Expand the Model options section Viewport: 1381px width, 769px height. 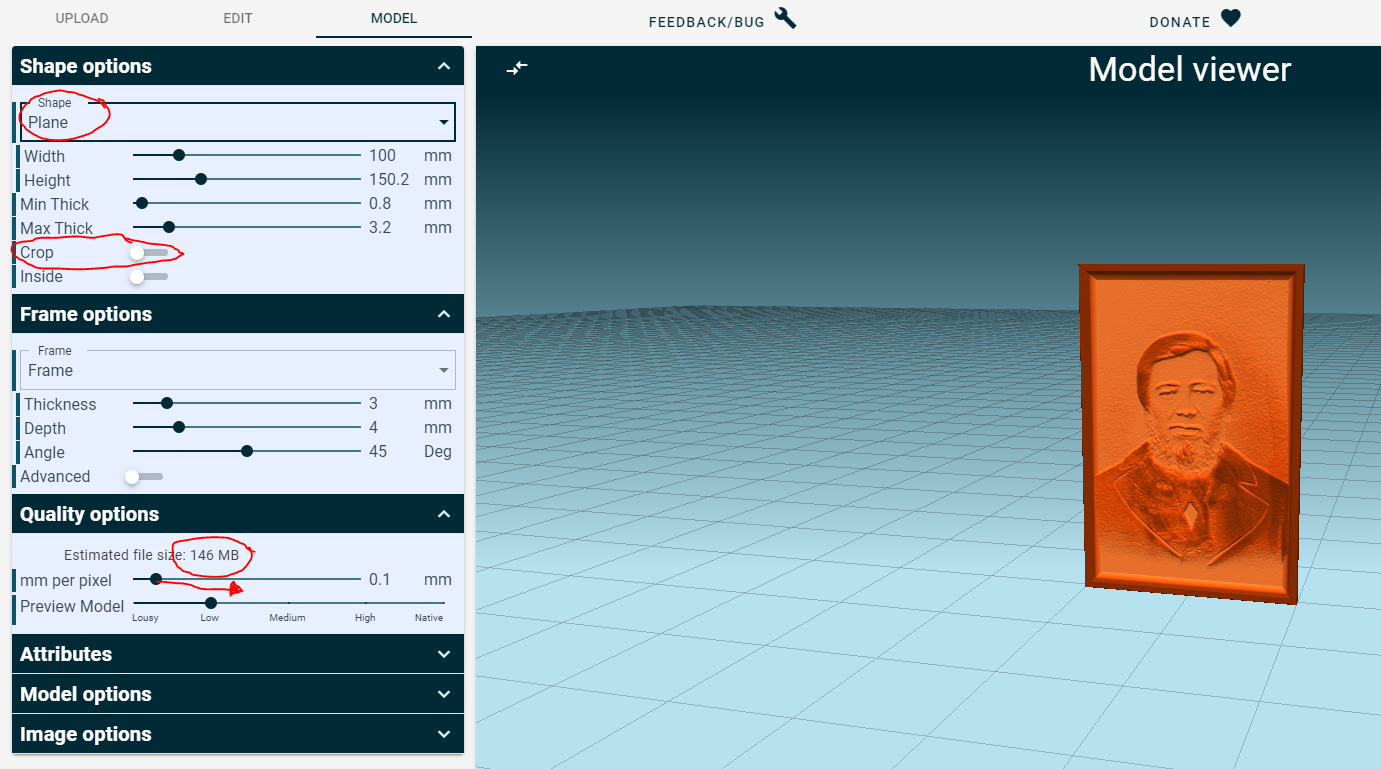pos(238,694)
